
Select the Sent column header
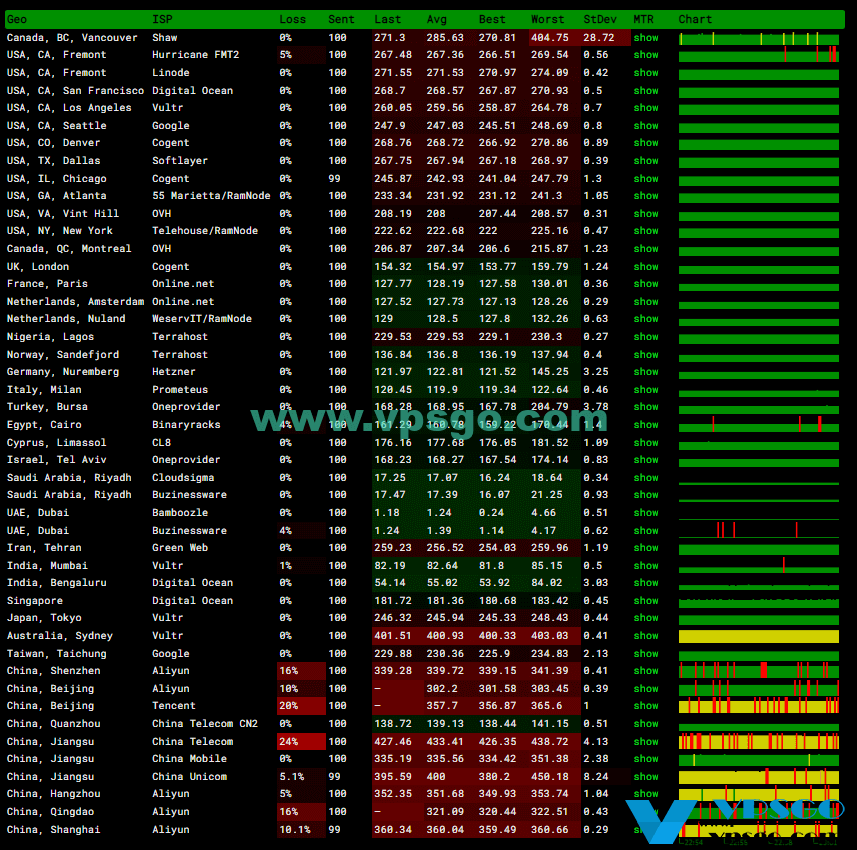(341, 20)
